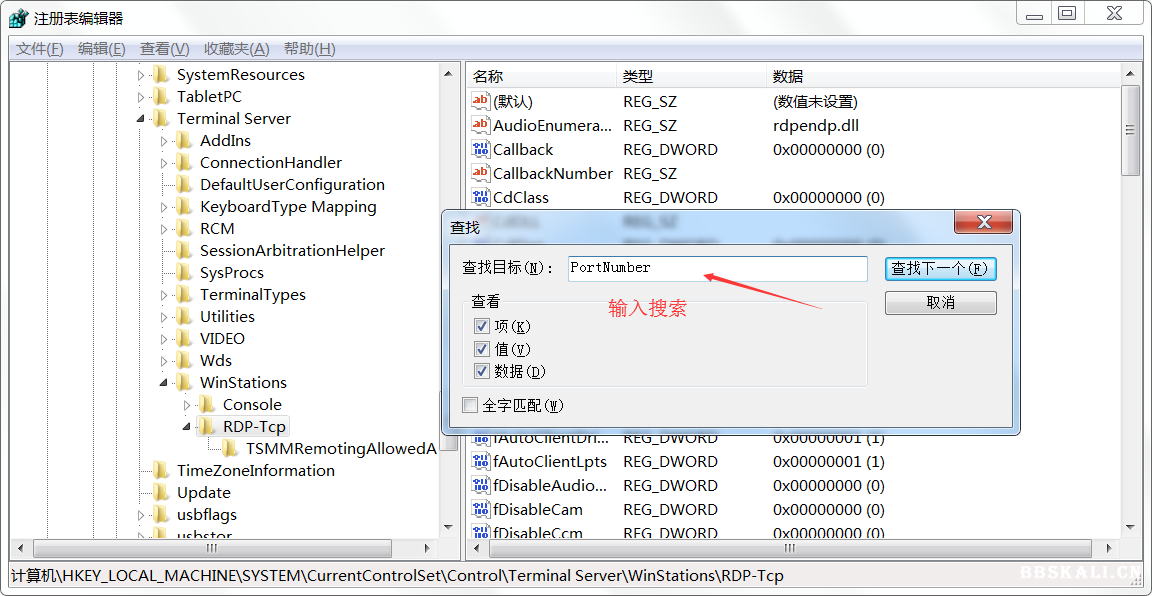The height and width of the screenshot is (596, 1152).
Task: Uncheck the 值(V) values checkbox
Action: [482, 349]
